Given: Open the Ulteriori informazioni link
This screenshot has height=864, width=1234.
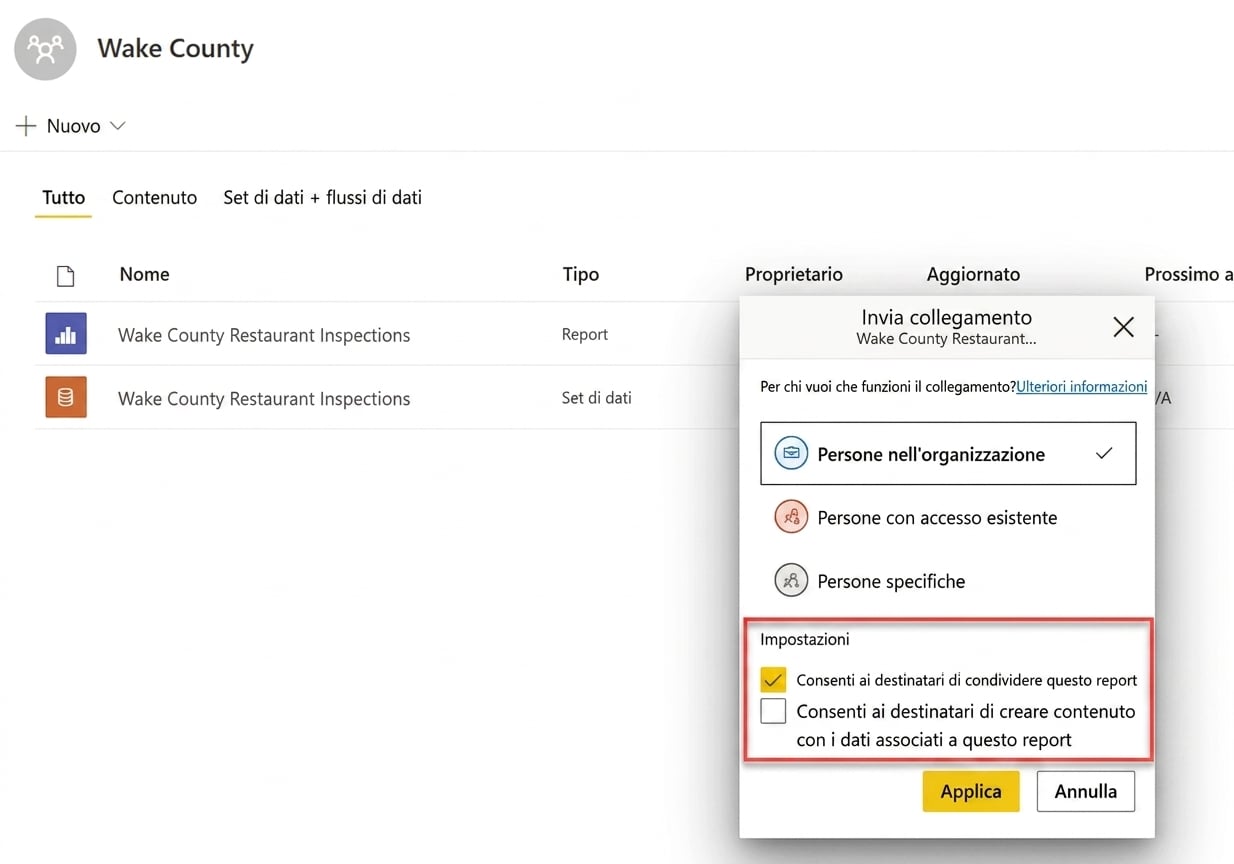Looking at the screenshot, I should (x=1081, y=386).
